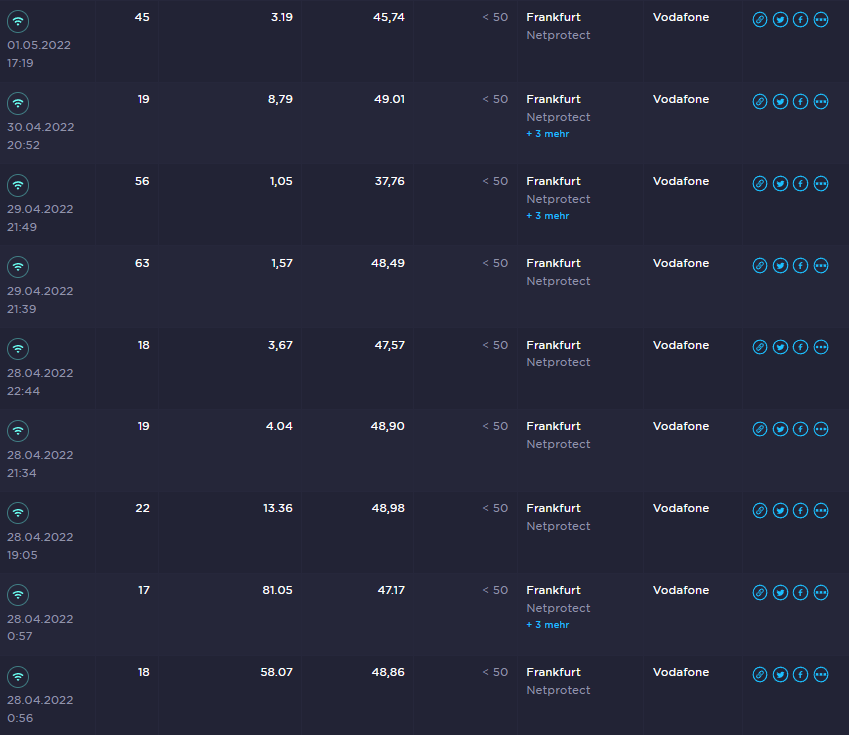849x735 pixels.
Task: Open more options for the 21:39 test
Action: (x=821, y=266)
